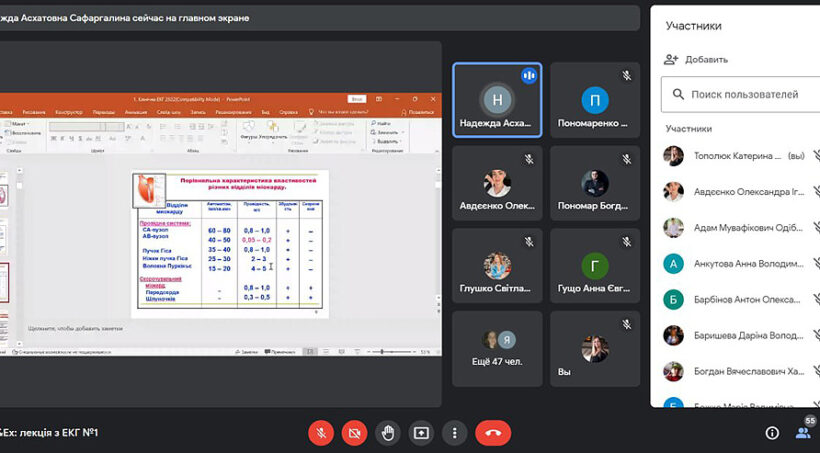The image size is (820, 453).
Task: Select the Авдеенко Олек... video tile
Action: [497, 183]
